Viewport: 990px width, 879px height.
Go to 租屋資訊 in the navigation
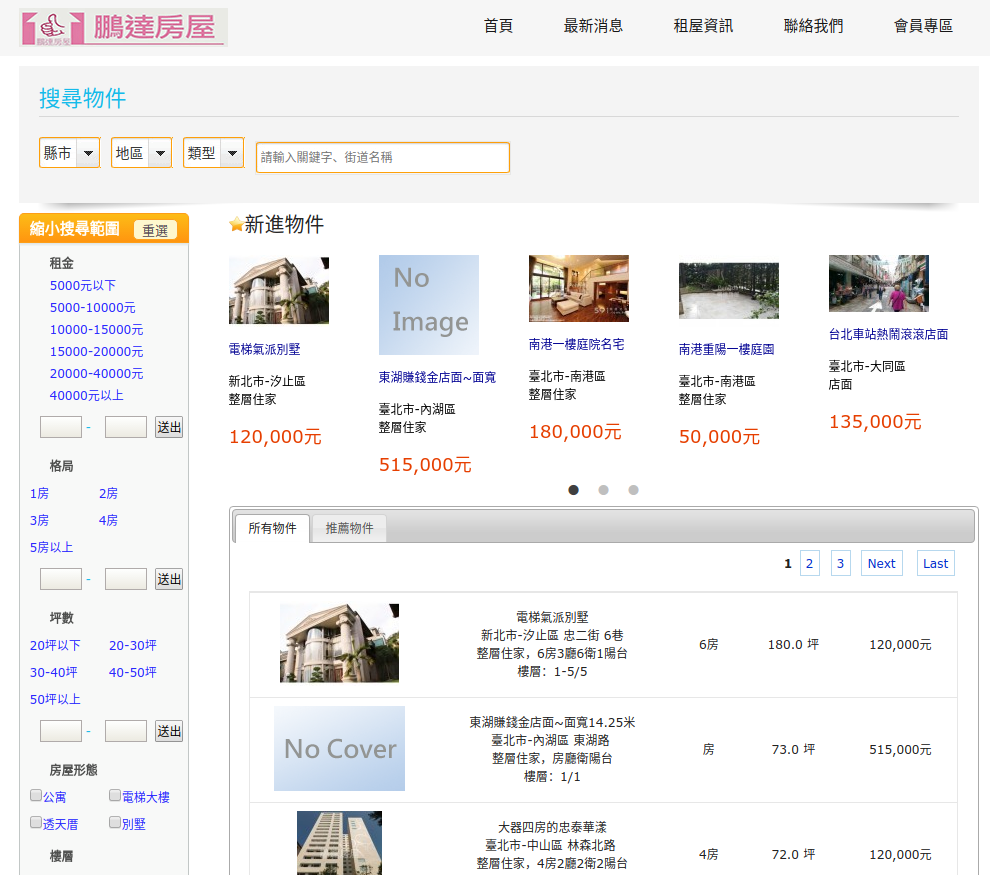703,26
